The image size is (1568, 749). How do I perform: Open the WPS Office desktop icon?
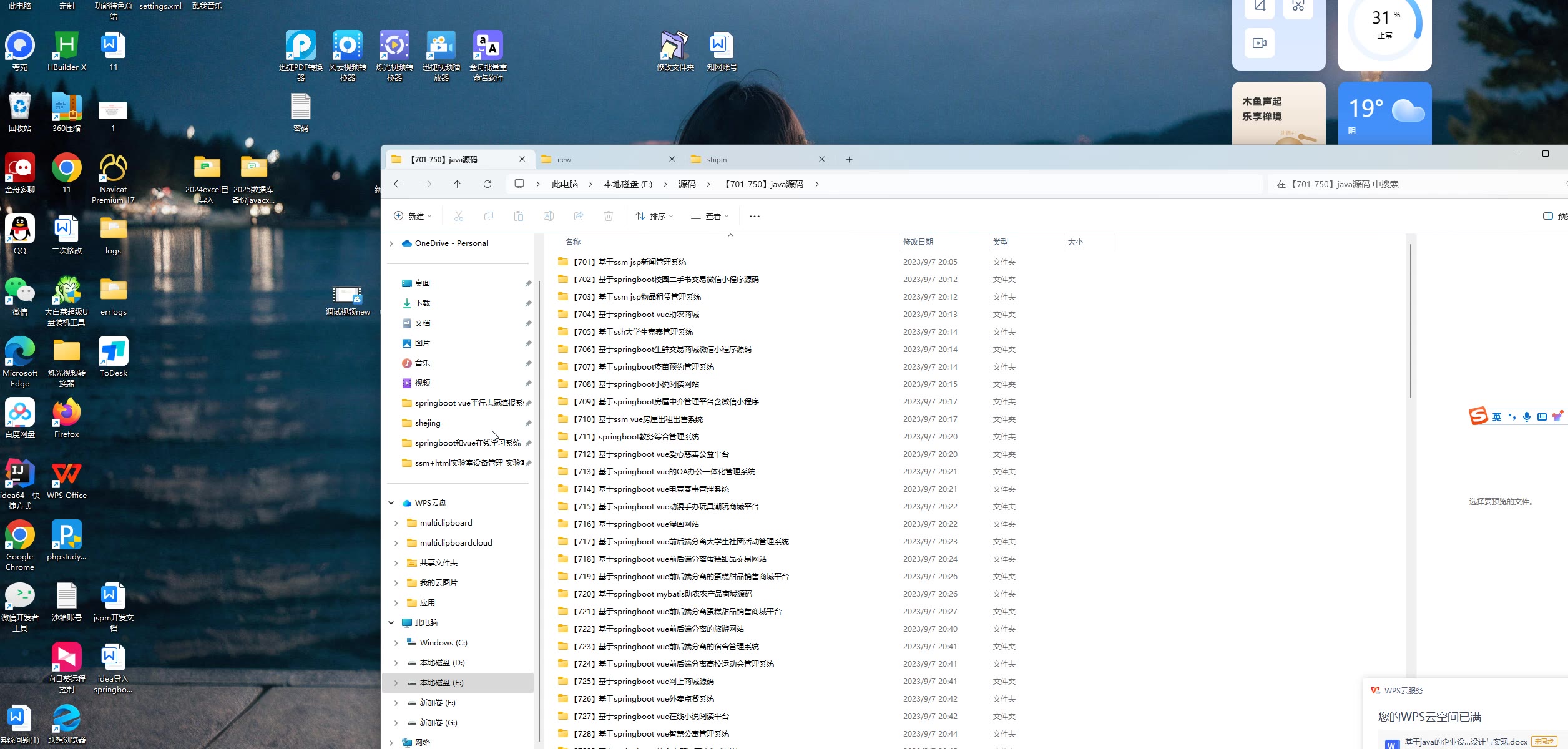pyautogui.click(x=67, y=480)
